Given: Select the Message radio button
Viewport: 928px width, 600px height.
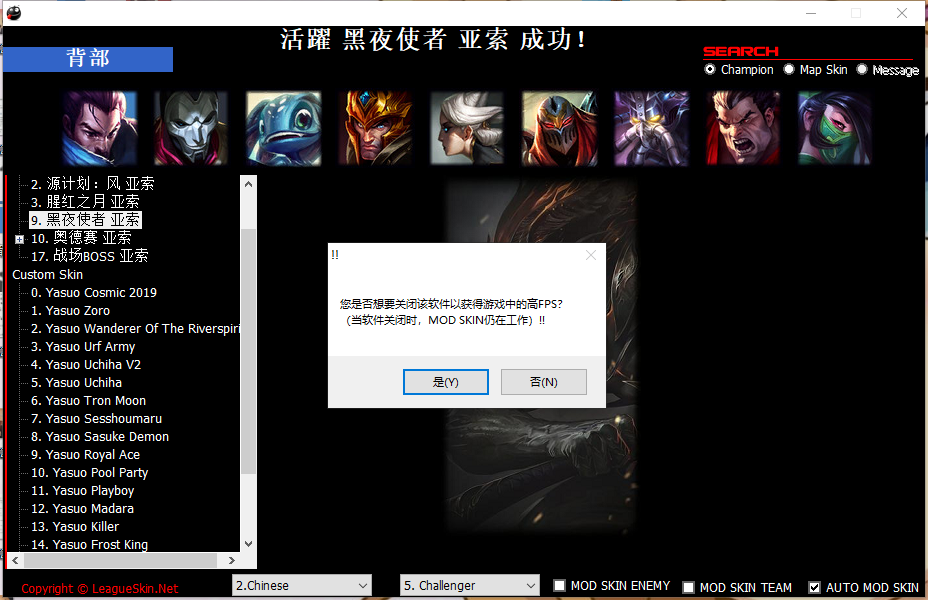Looking at the screenshot, I should (862, 69).
